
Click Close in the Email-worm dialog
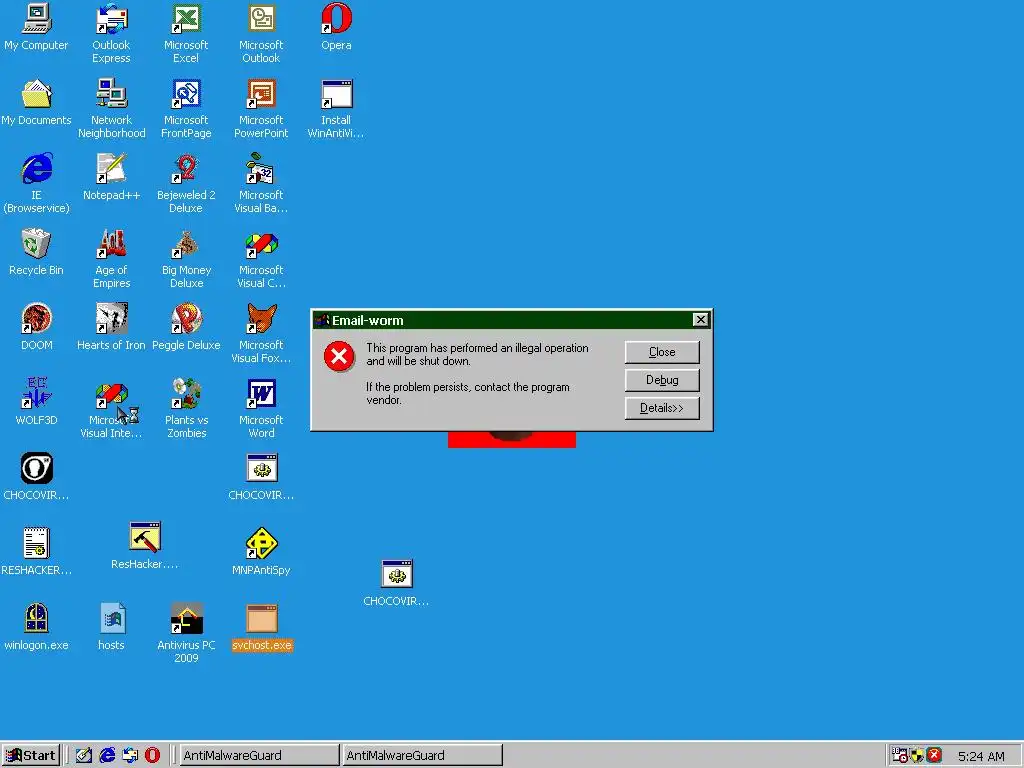[x=662, y=352]
